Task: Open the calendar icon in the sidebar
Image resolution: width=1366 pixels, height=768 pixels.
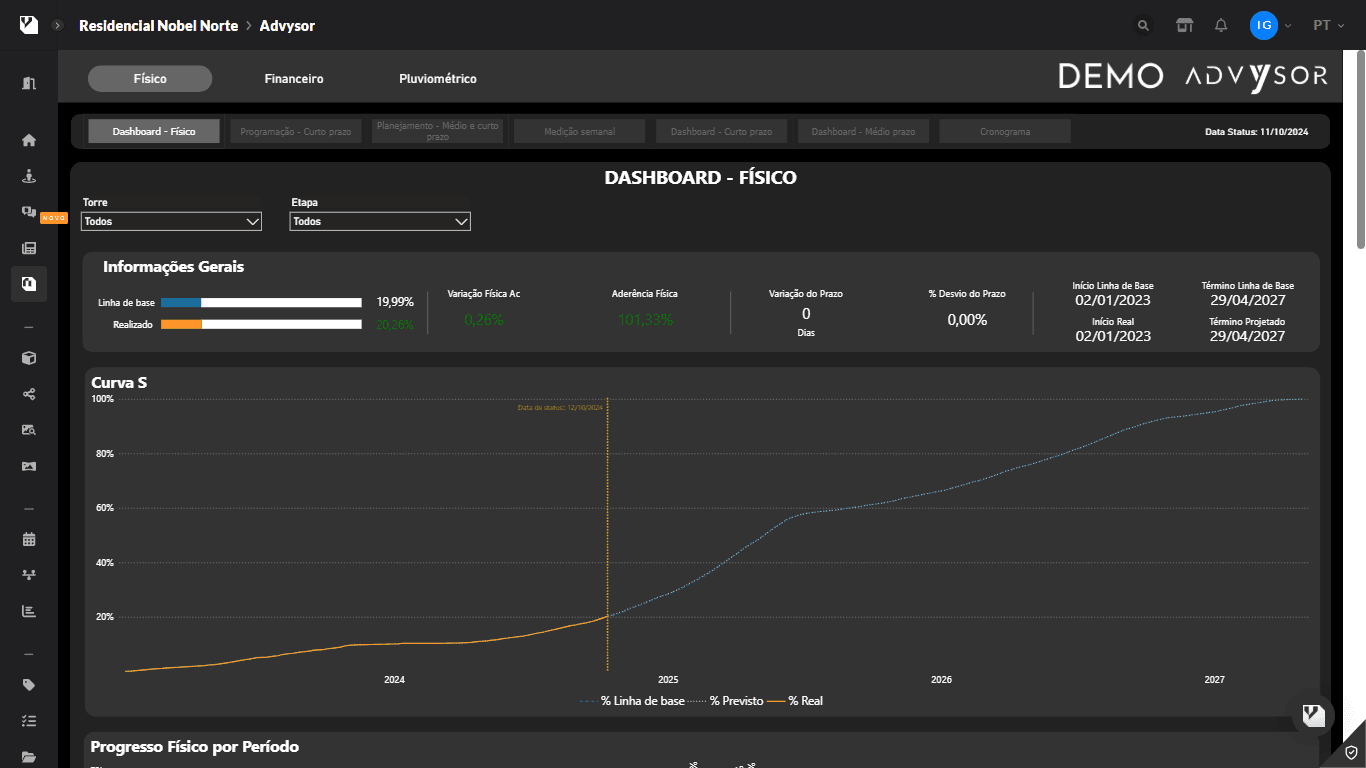Action: coord(29,538)
